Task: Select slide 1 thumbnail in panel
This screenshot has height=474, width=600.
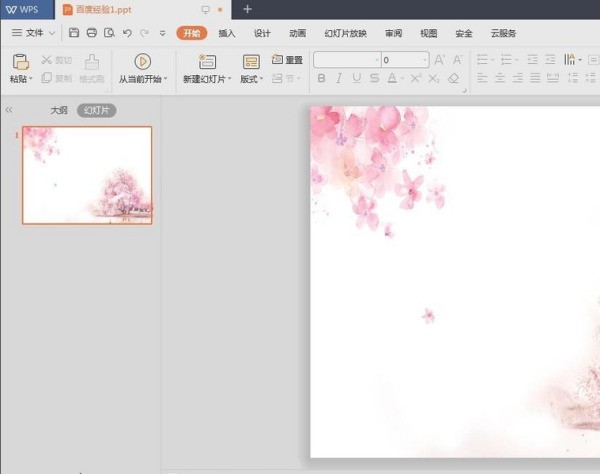Action: click(x=87, y=175)
